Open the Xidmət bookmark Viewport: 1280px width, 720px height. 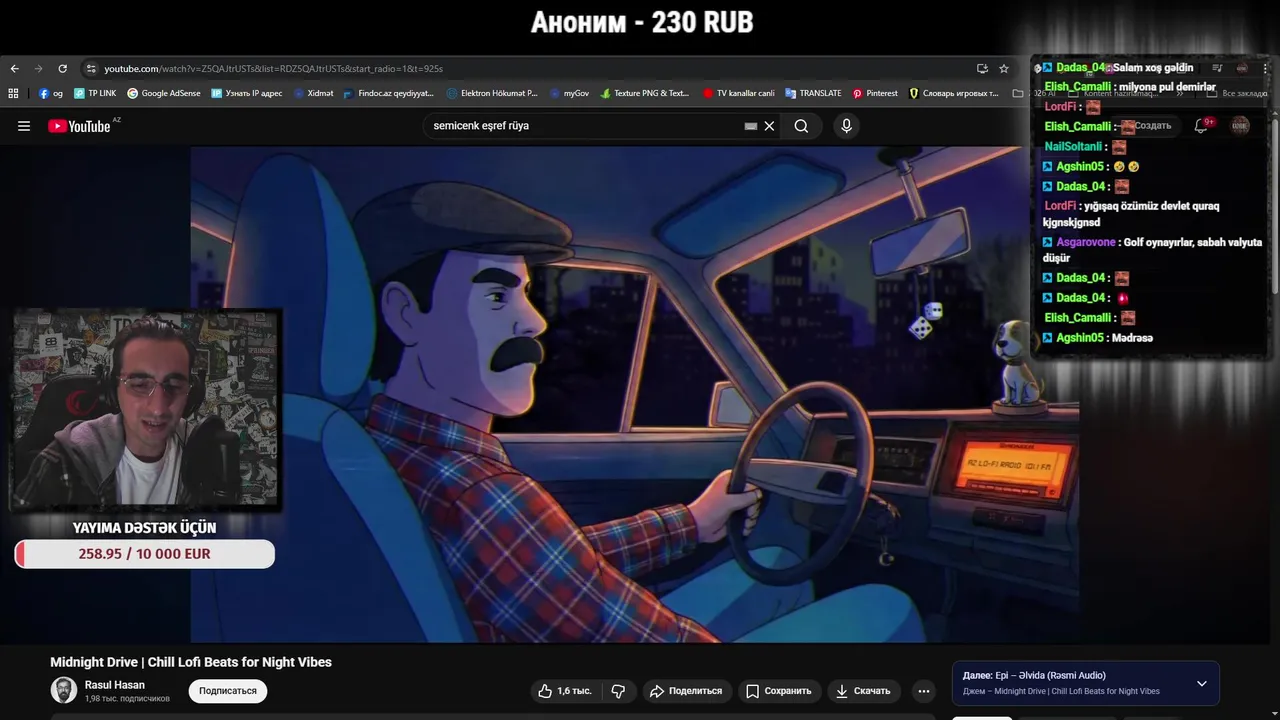[313, 93]
